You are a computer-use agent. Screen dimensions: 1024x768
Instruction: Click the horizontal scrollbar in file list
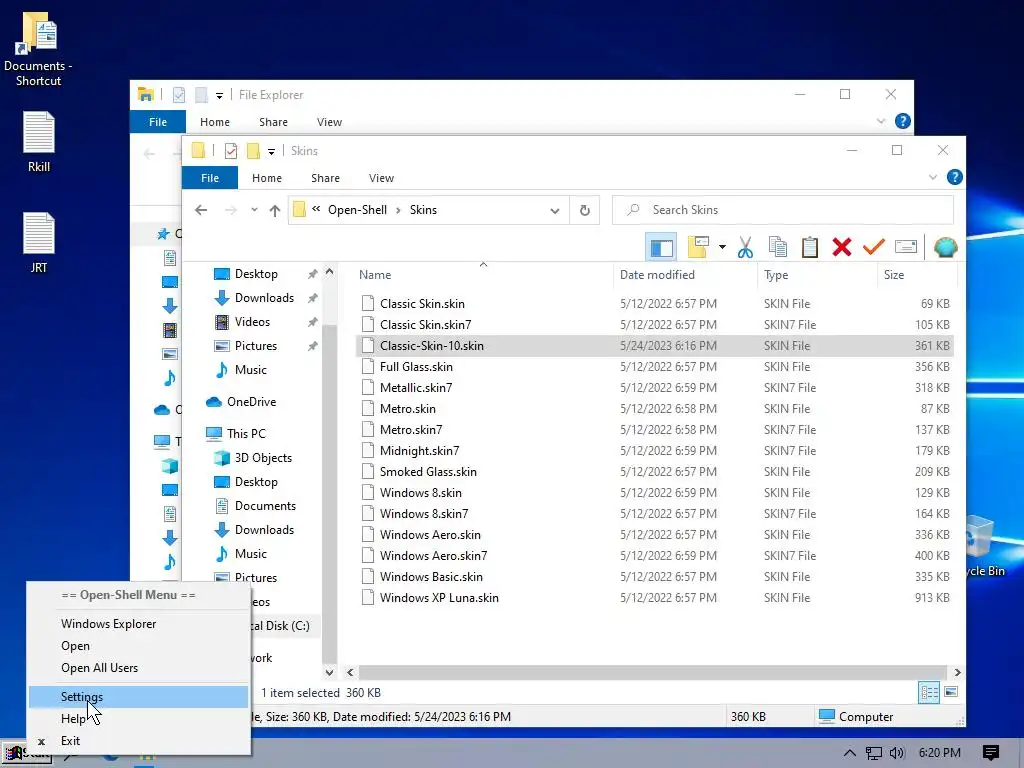point(652,672)
